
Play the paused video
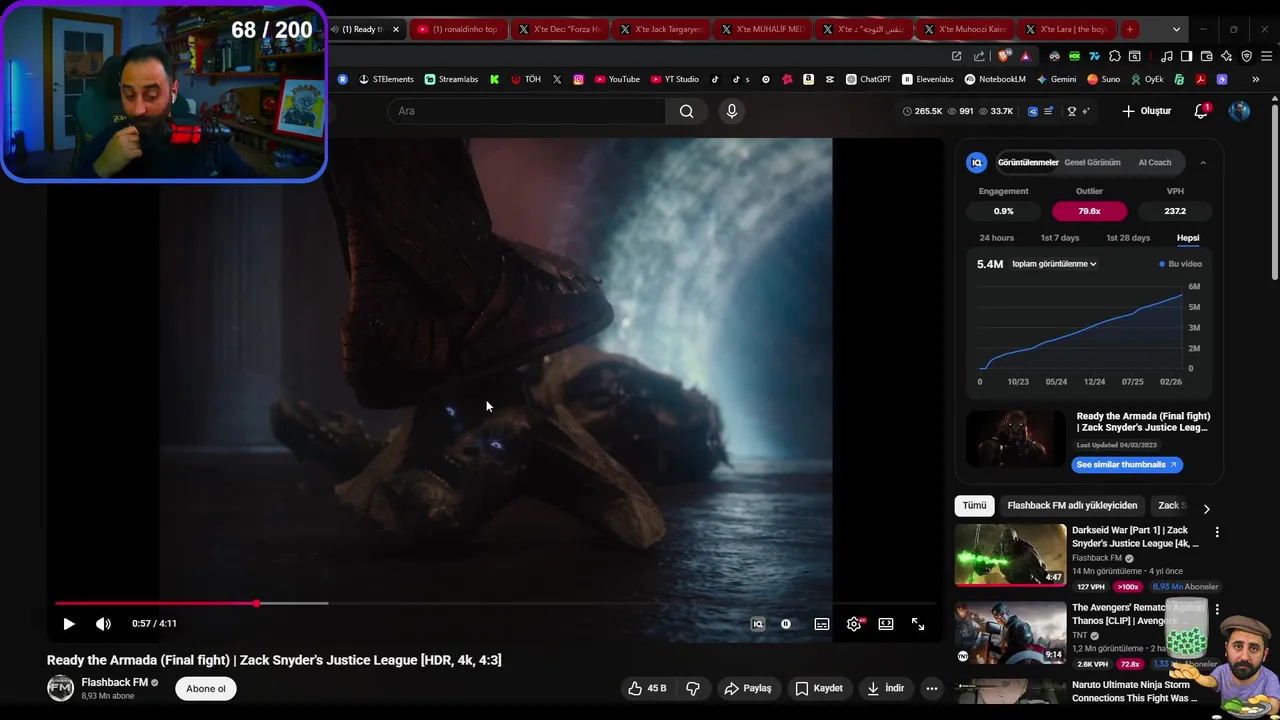pos(69,624)
